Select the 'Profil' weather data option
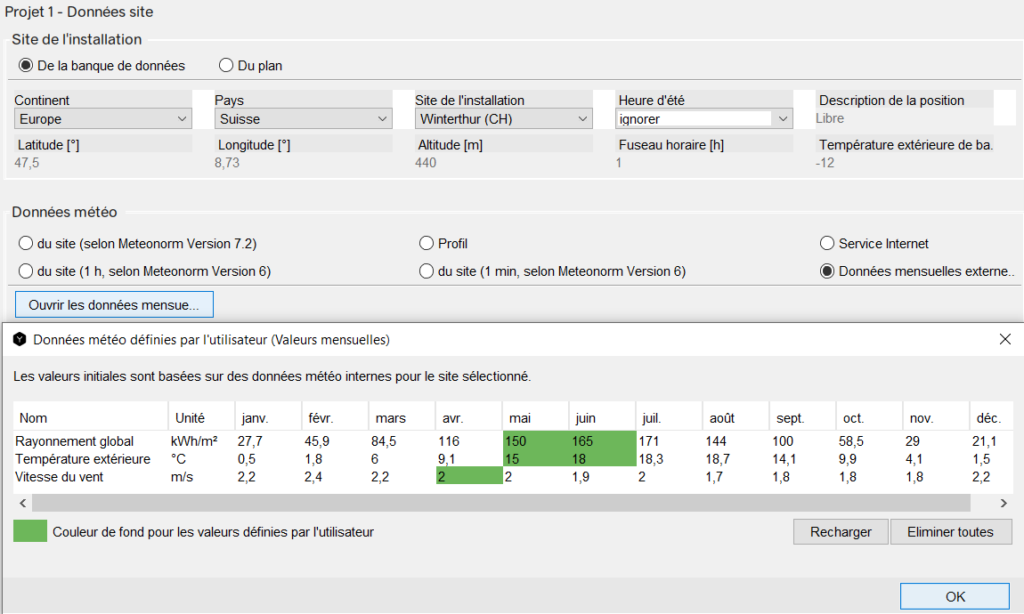 [x=426, y=243]
